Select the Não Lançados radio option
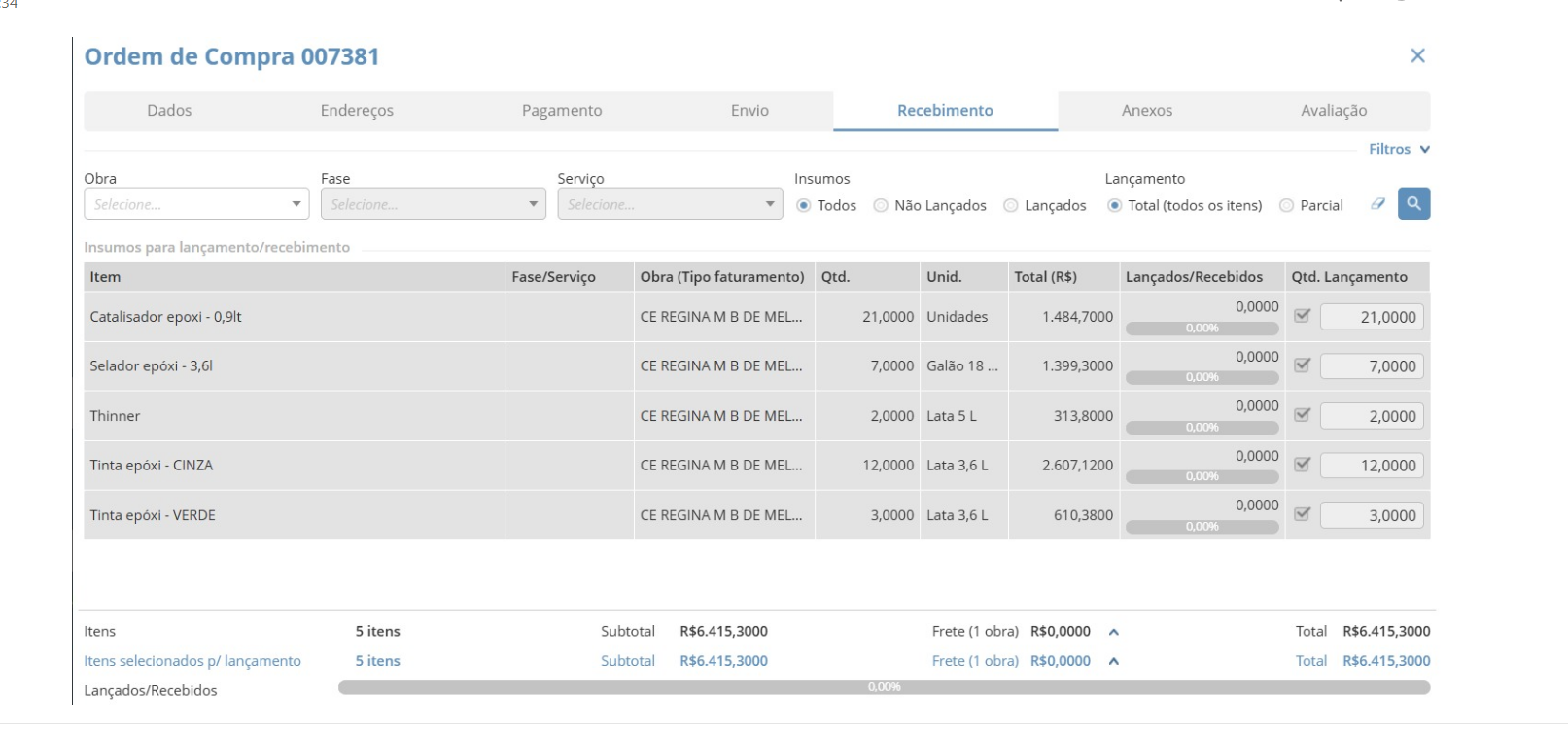 881,206
